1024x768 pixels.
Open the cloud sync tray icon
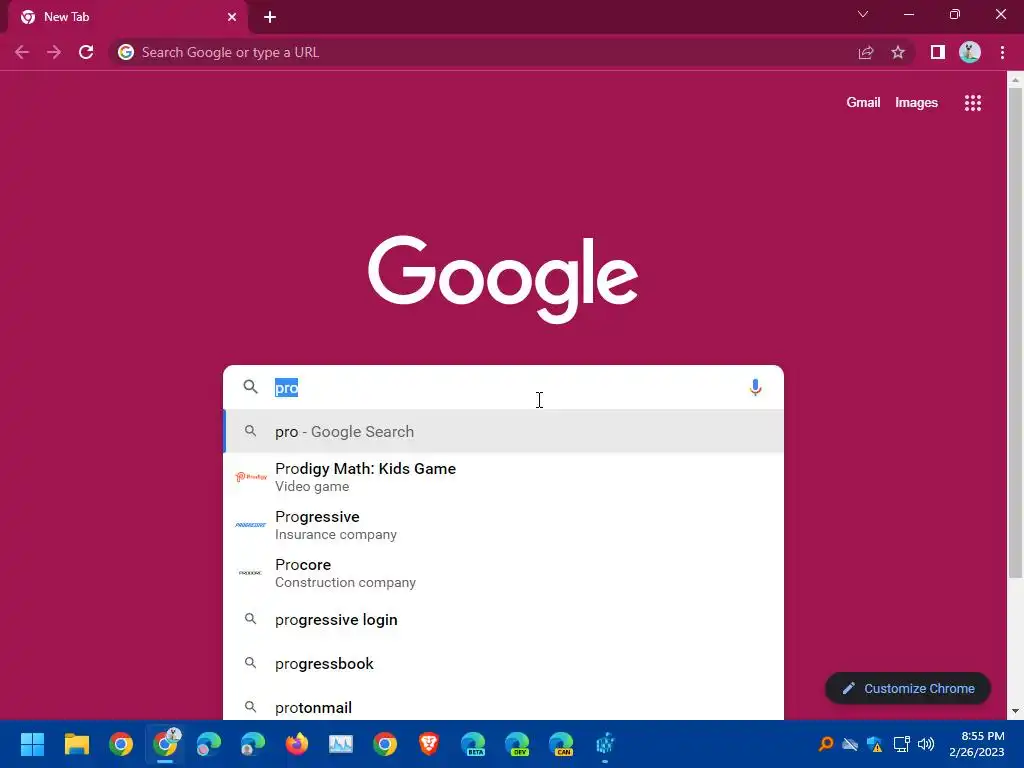point(850,744)
